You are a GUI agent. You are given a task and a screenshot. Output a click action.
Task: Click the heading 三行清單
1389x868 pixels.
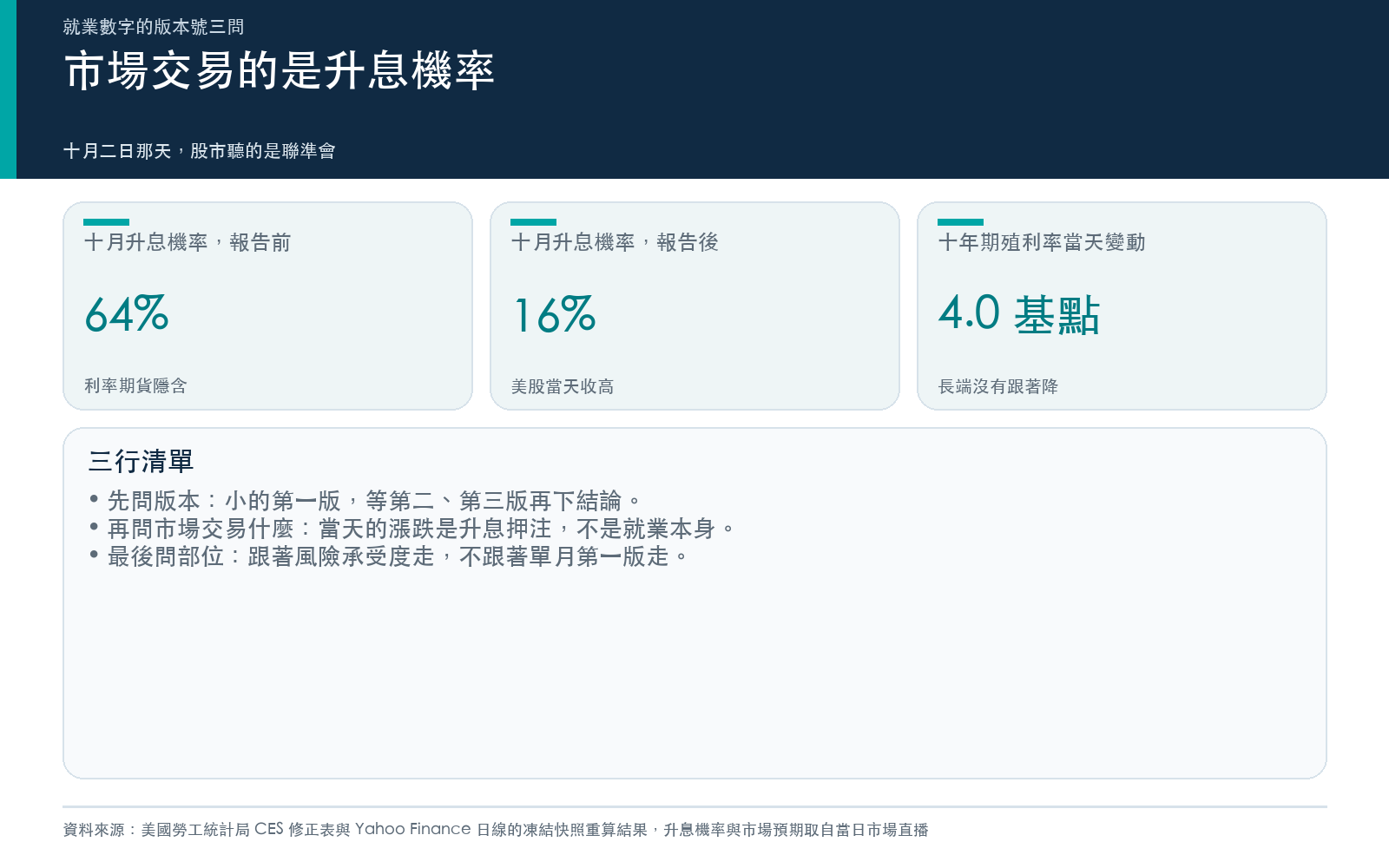coord(141,461)
